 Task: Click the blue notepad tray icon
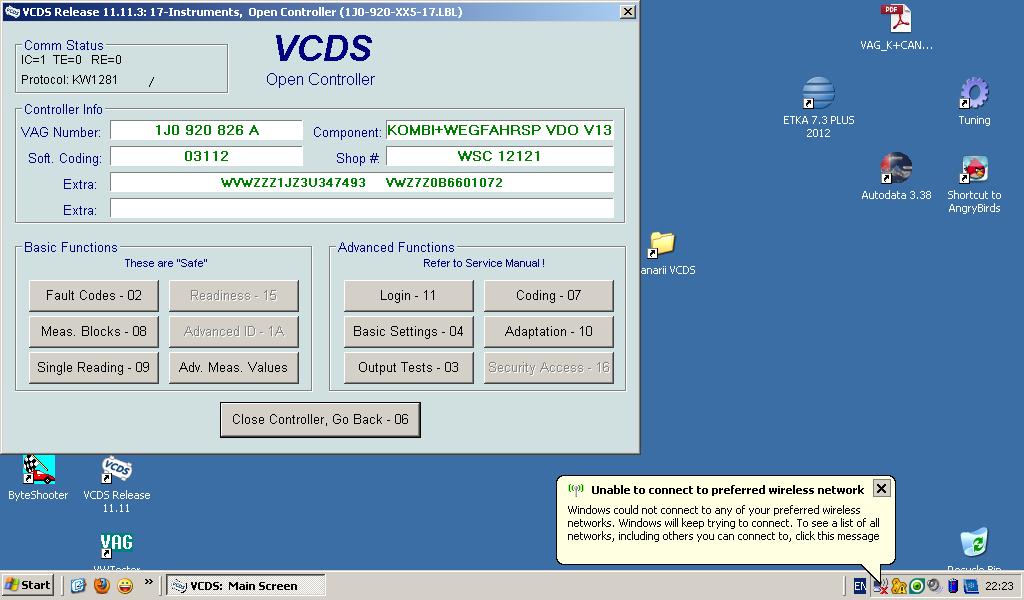pos(971,586)
